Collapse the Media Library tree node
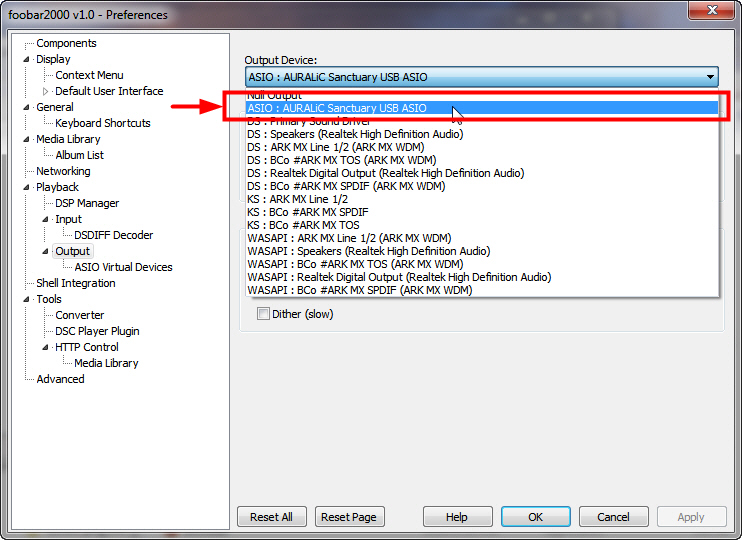The width and height of the screenshot is (742, 540). click(26, 139)
